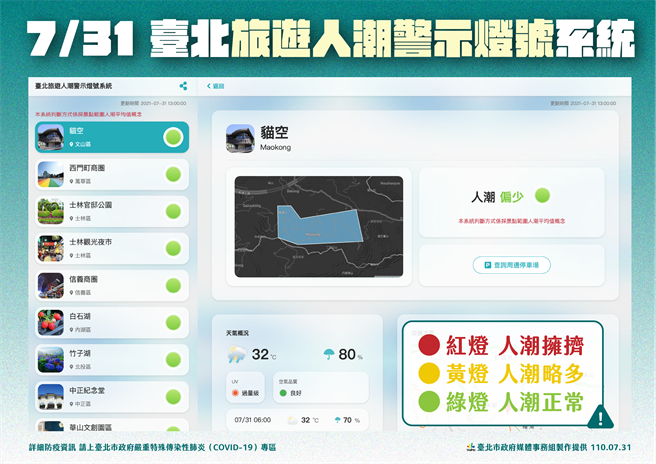Click the share icon in sidebar header
The image size is (656, 464).
183,86
